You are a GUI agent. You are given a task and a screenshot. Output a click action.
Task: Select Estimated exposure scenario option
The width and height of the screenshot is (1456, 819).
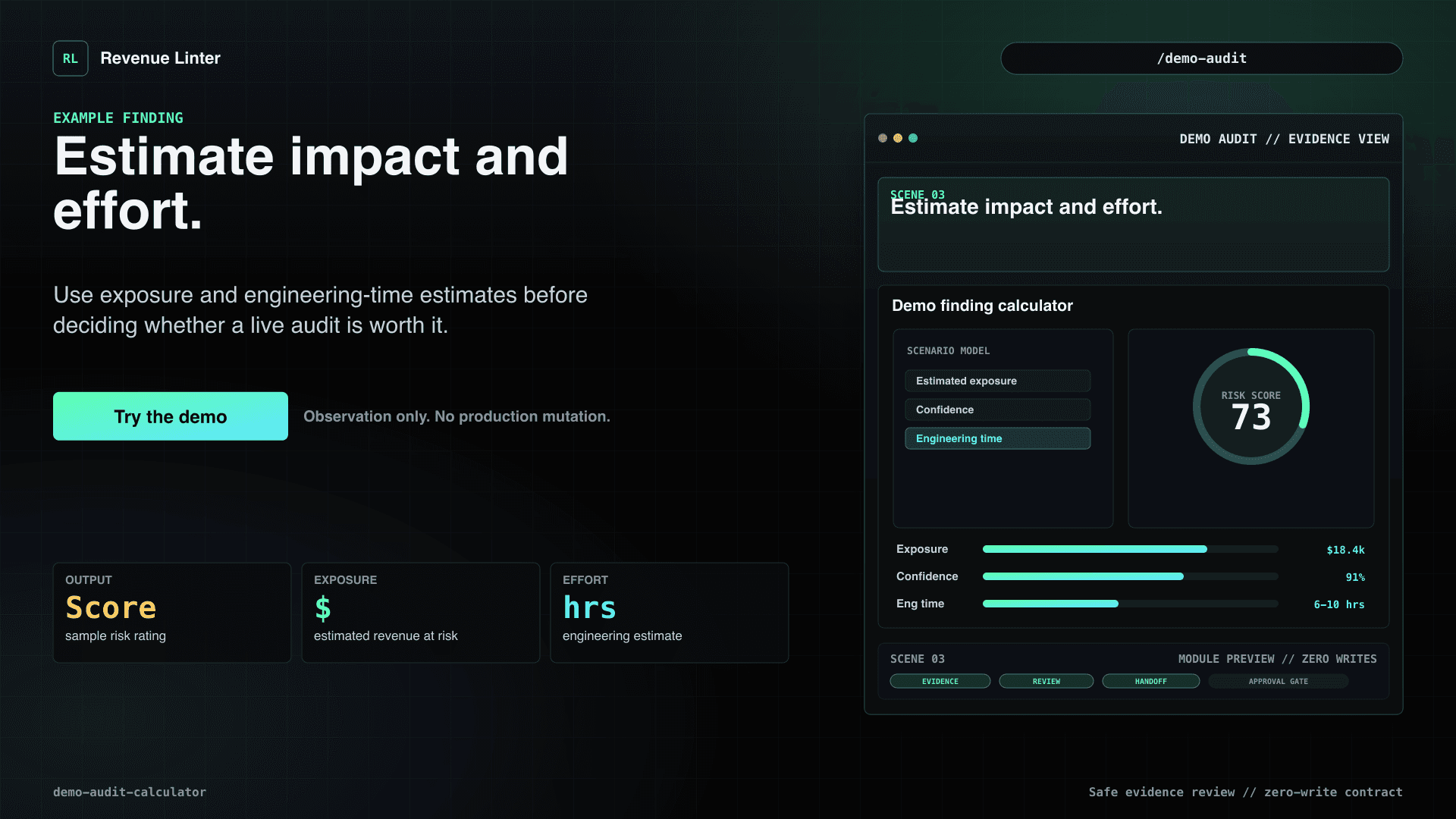[997, 381]
